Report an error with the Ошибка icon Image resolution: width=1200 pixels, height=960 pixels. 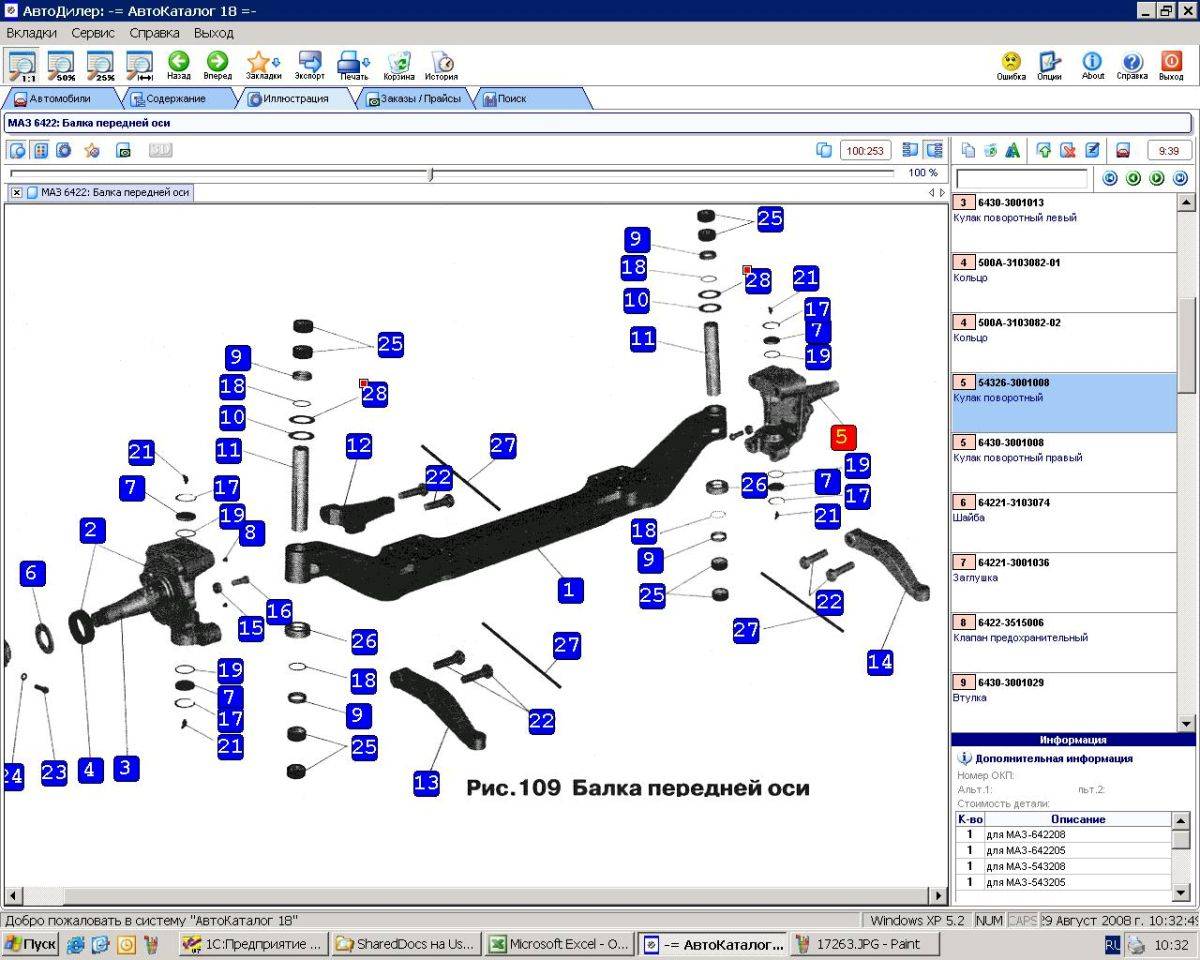click(1011, 65)
